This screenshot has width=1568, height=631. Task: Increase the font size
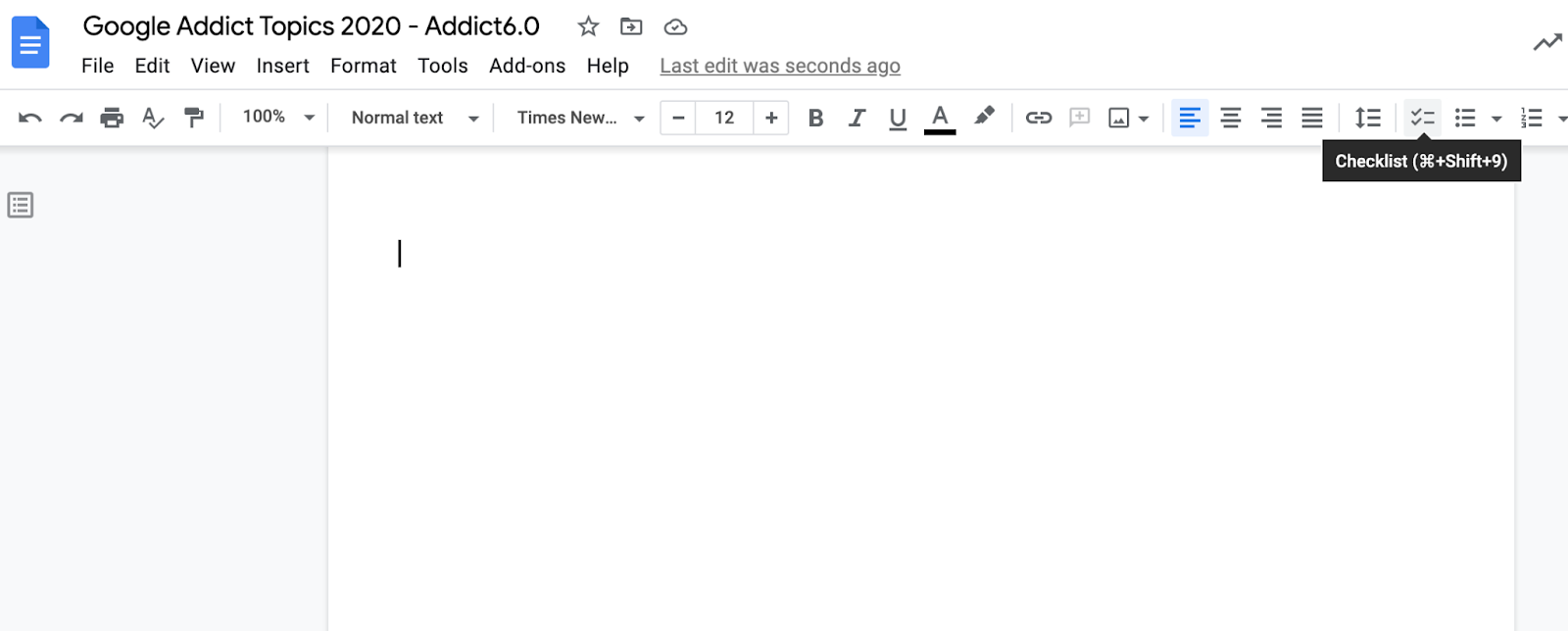click(771, 118)
